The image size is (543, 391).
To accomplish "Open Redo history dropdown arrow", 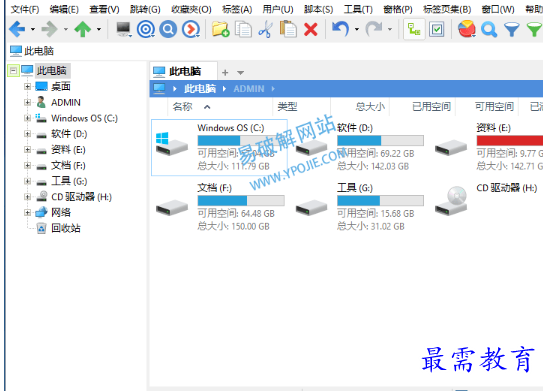I will (390, 29).
